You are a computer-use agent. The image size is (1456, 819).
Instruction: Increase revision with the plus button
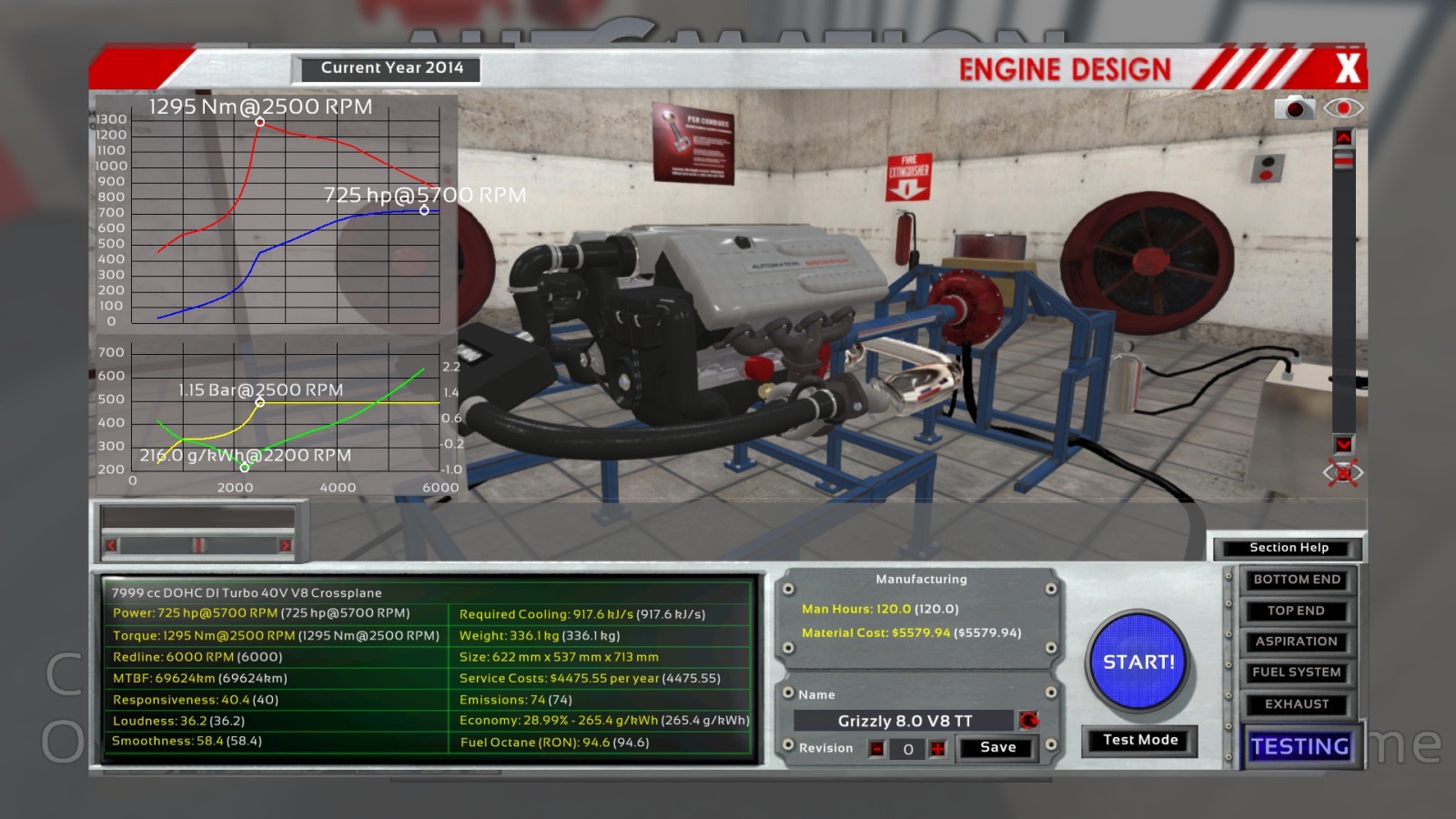937,749
